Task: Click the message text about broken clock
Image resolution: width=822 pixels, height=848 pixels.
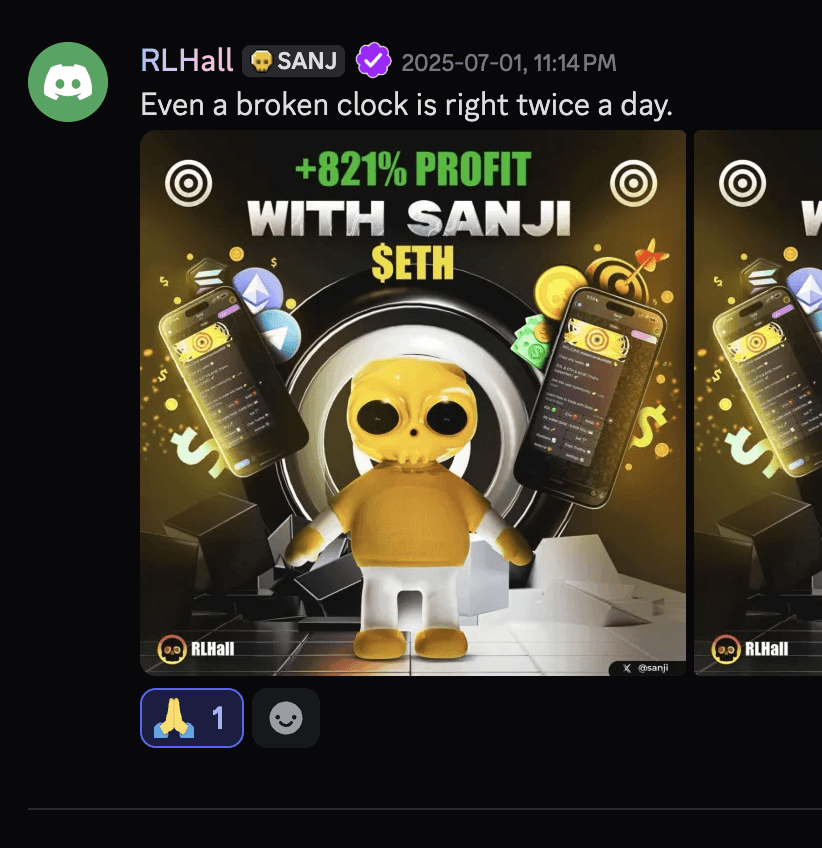Action: pos(407,104)
